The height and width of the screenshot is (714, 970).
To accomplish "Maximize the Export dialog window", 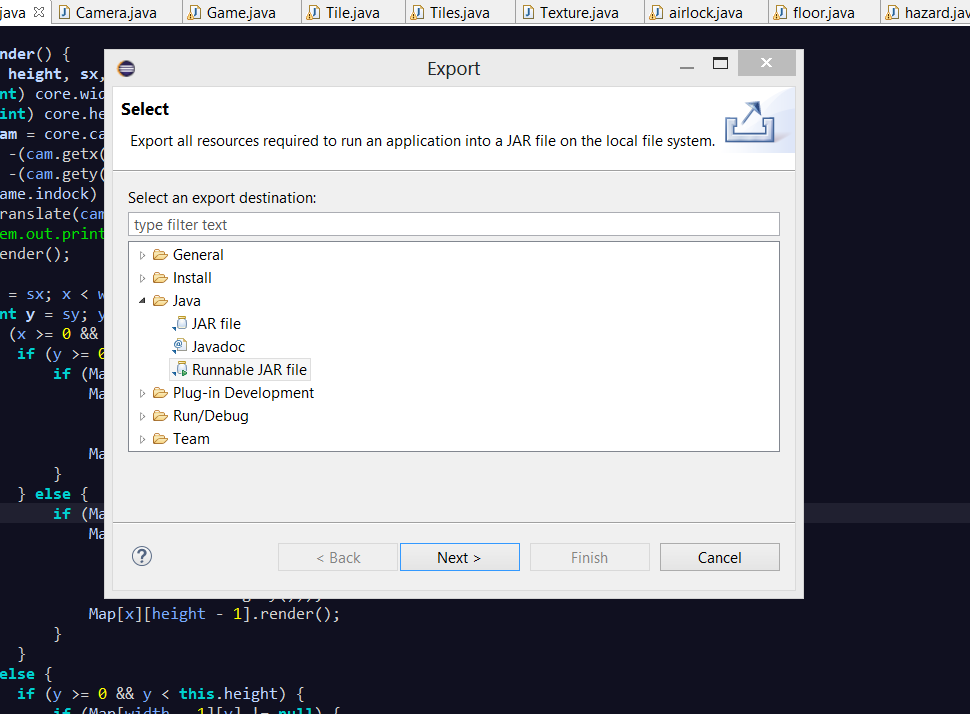I will [x=720, y=63].
